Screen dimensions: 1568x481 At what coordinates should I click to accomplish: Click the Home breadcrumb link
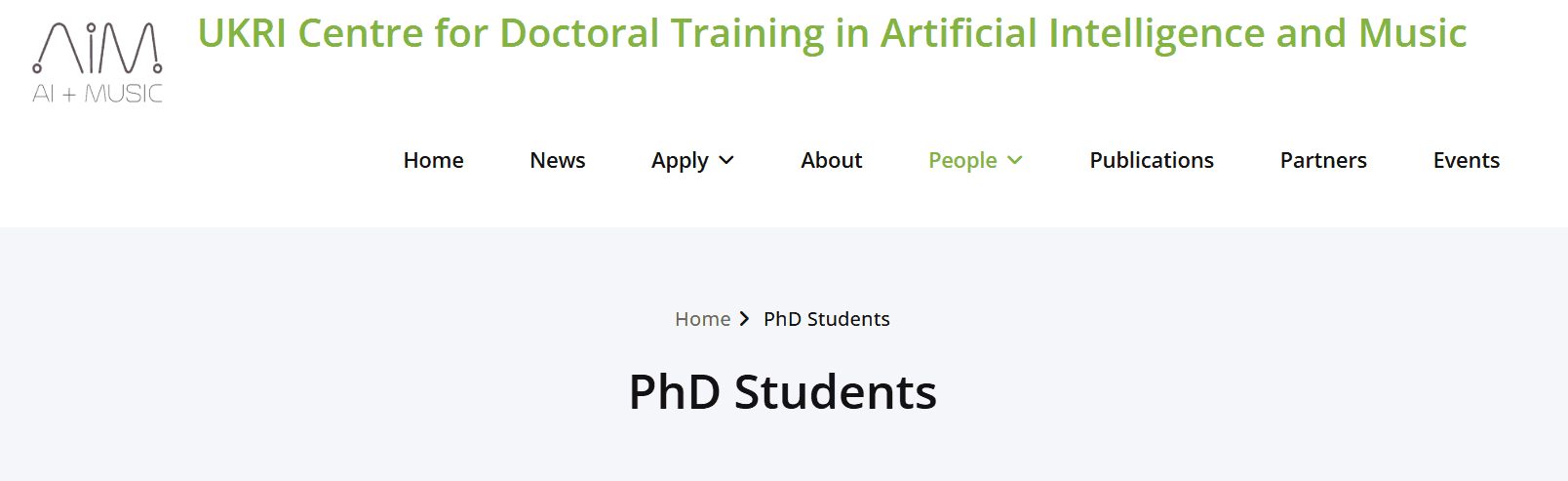[702, 319]
